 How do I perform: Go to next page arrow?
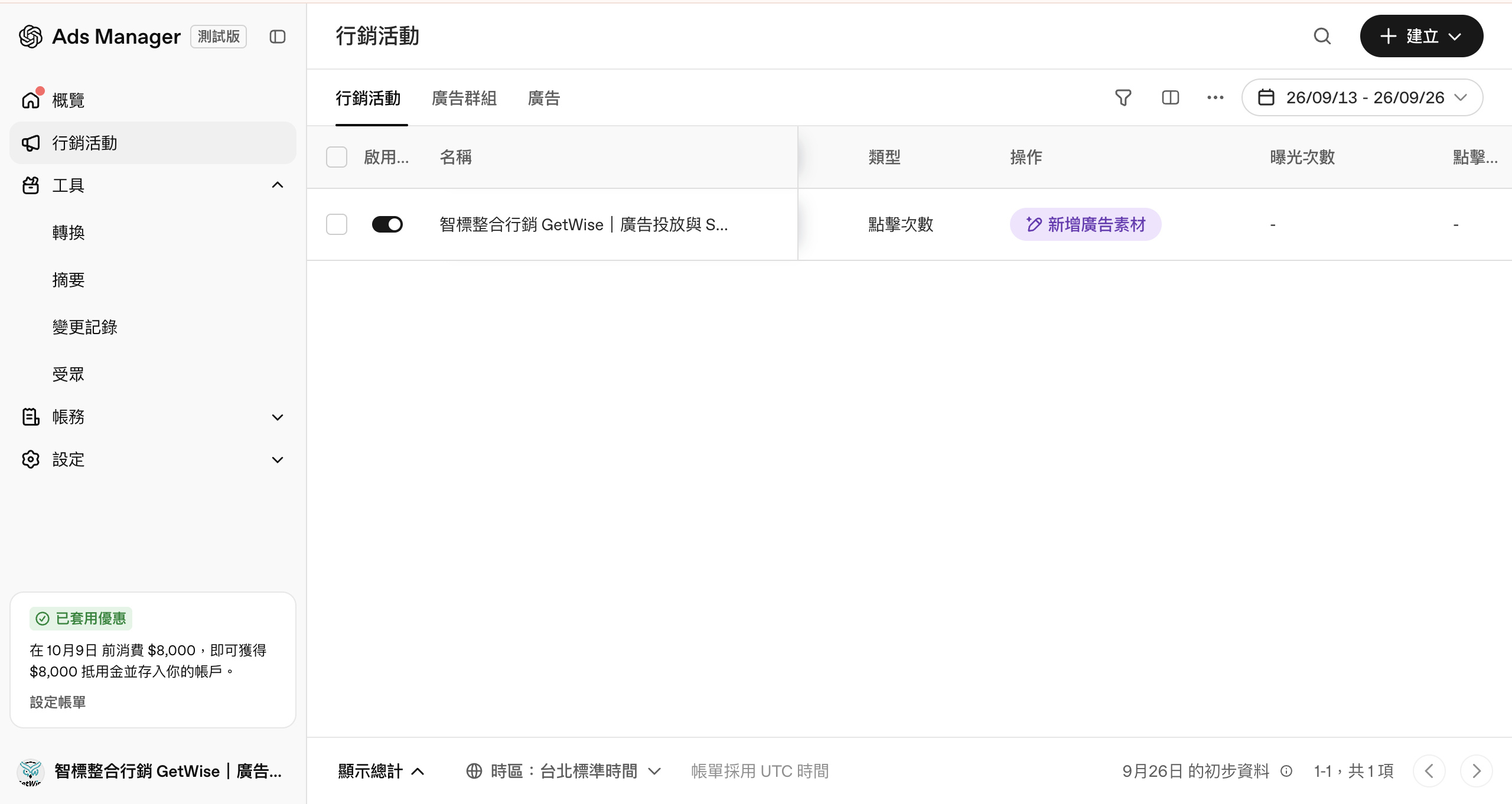(x=1476, y=771)
